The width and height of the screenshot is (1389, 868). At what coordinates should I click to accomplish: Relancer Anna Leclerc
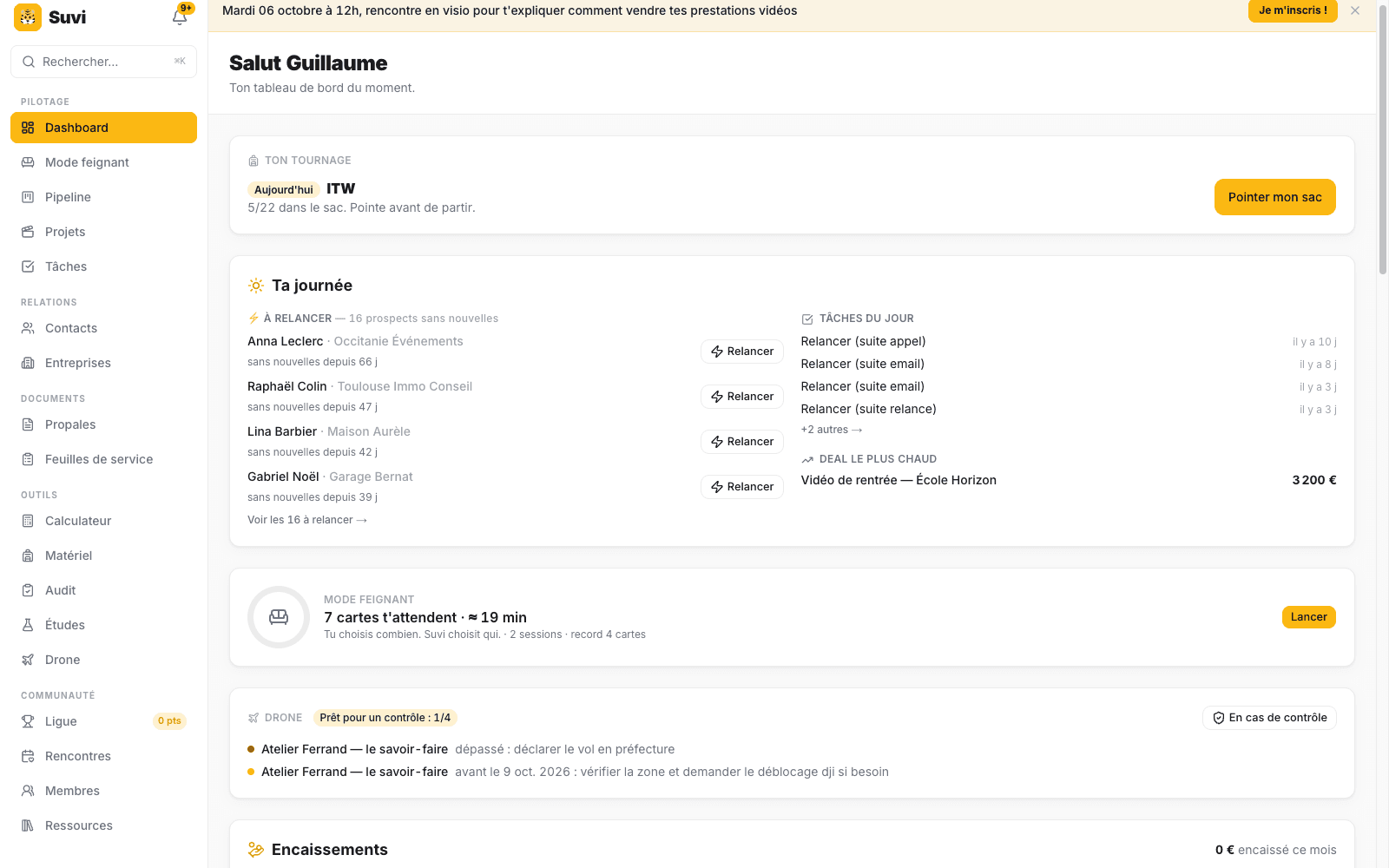pyautogui.click(x=742, y=352)
